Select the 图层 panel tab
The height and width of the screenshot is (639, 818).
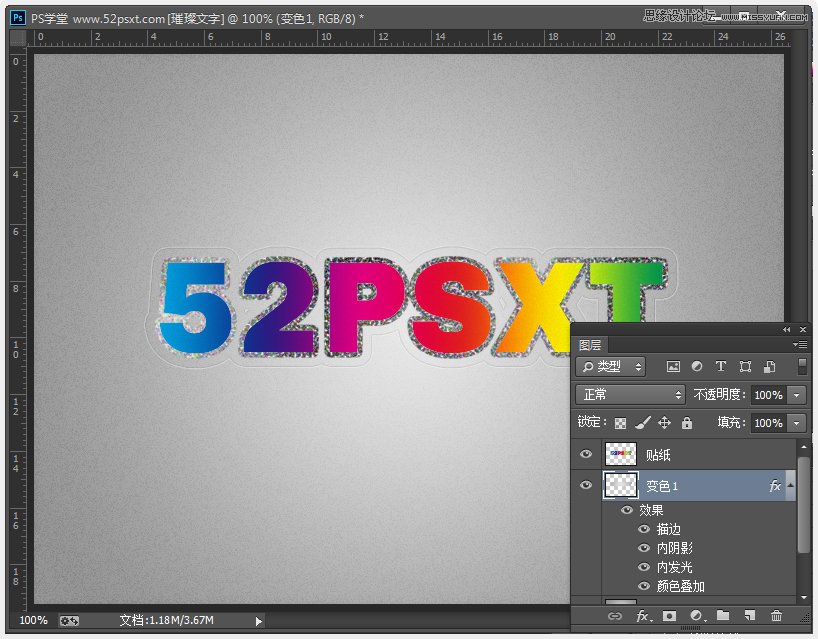(x=590, y=345)
